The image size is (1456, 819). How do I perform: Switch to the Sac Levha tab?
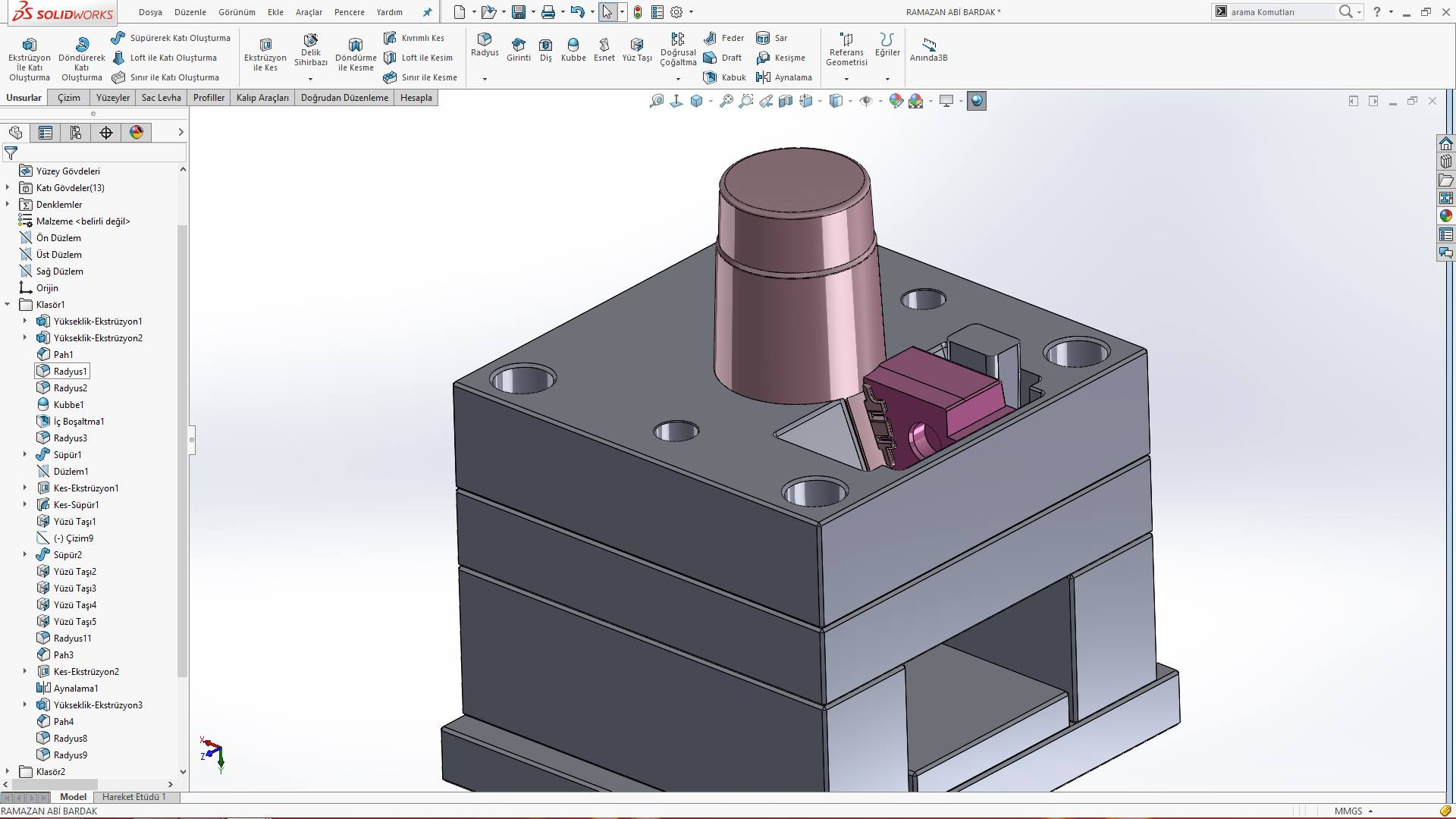[x=161, y=98]
